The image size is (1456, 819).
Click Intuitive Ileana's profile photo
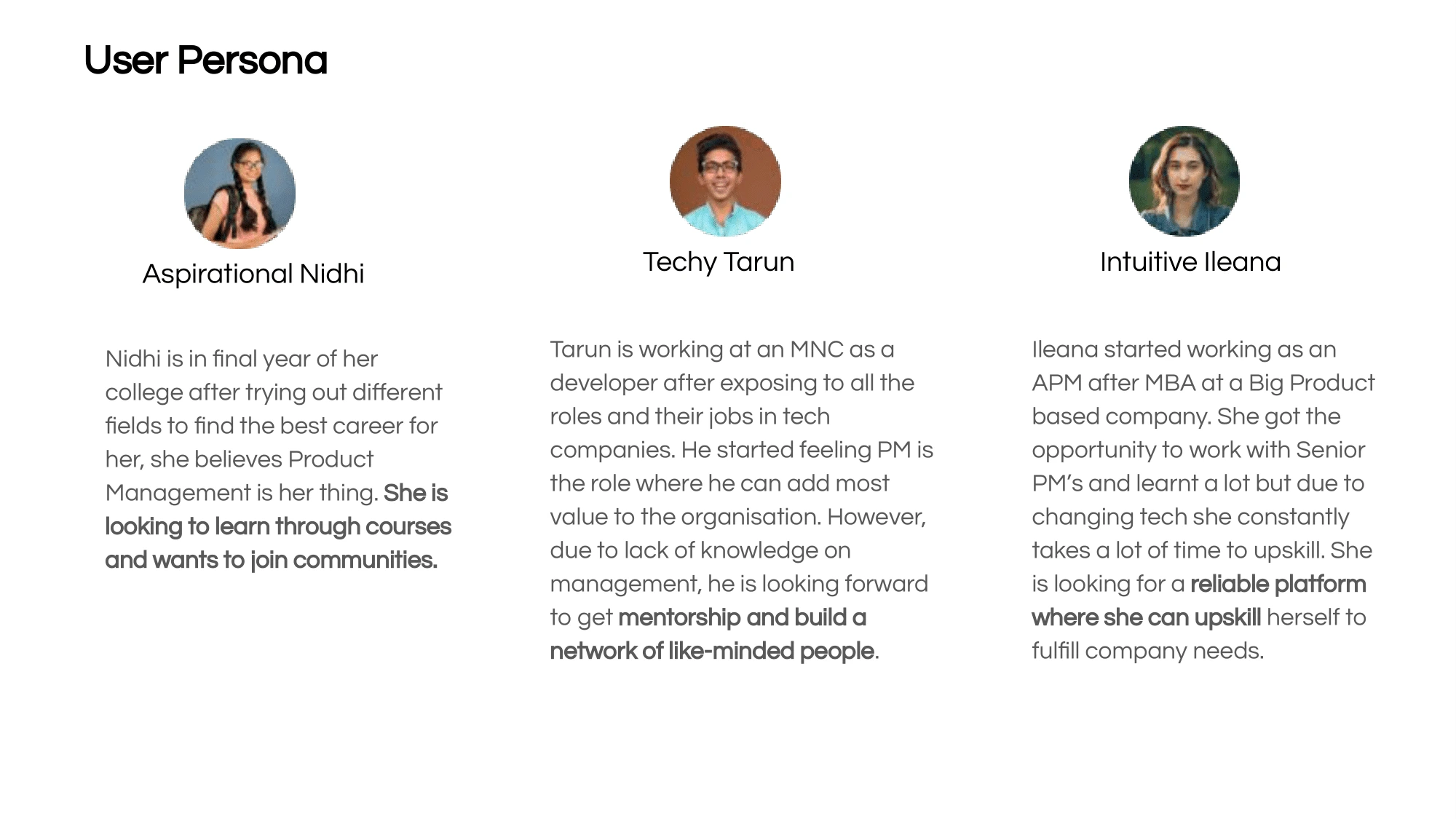click(1184, 181)
